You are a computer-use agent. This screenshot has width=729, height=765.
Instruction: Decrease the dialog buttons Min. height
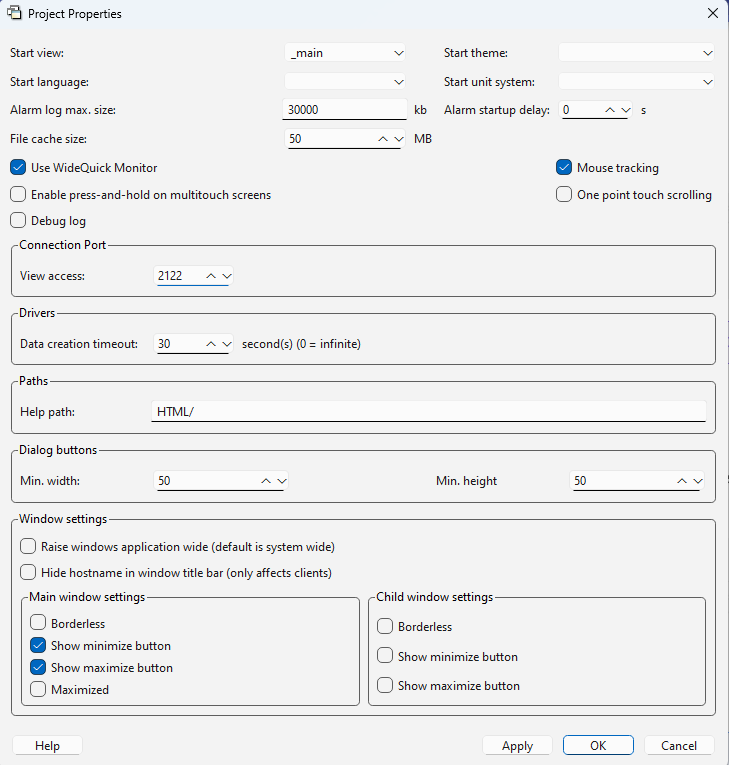click(x=698, y=481)
